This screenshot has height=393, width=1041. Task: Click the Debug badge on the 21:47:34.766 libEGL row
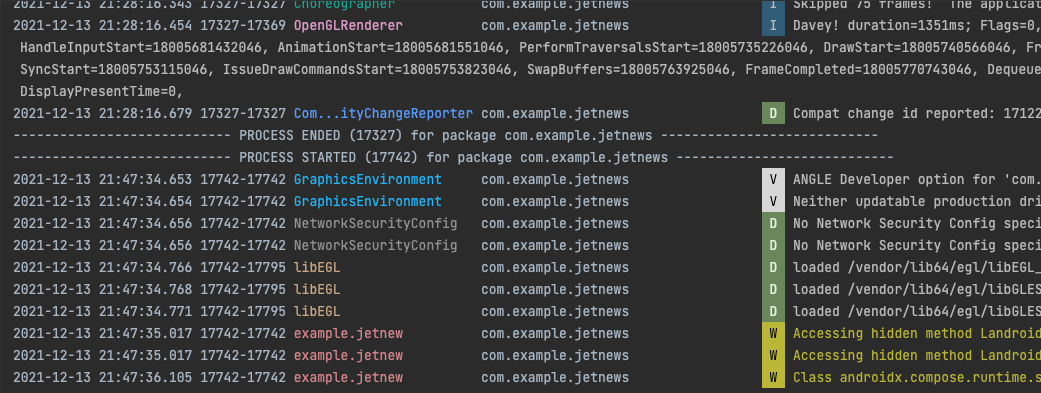[x=773, y=268]
